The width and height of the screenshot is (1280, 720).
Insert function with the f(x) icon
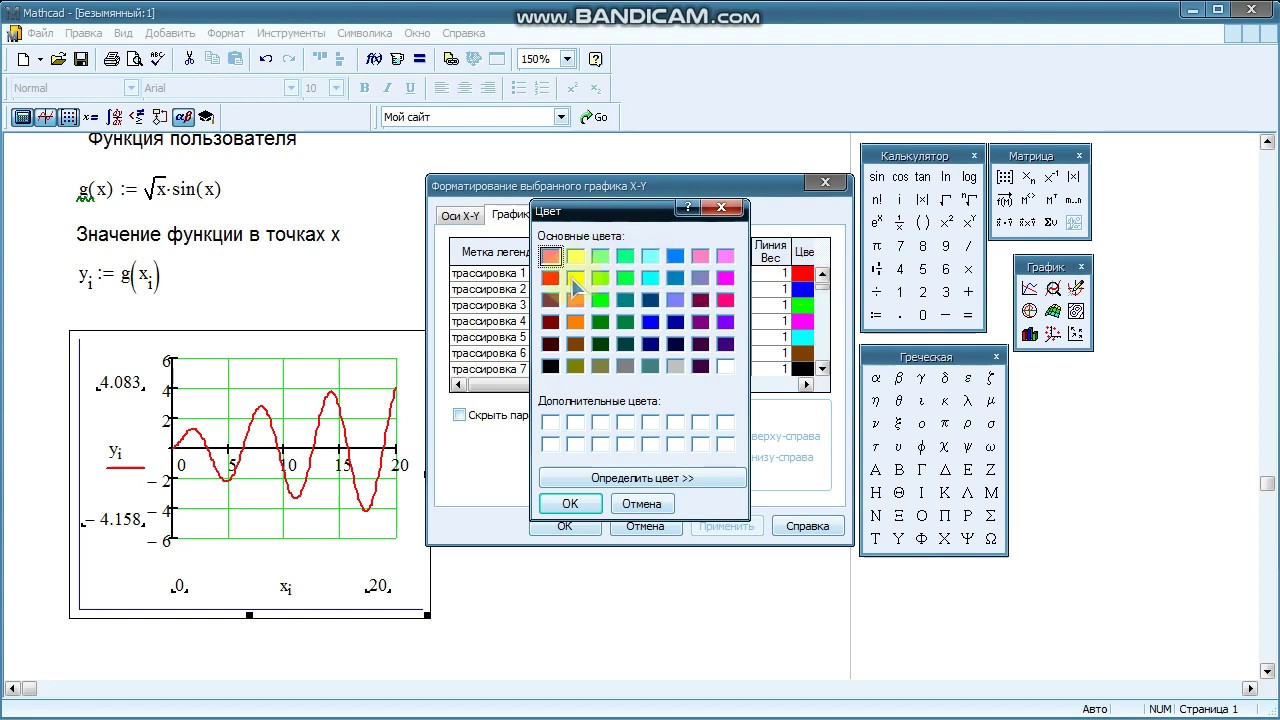click(375, 59)
